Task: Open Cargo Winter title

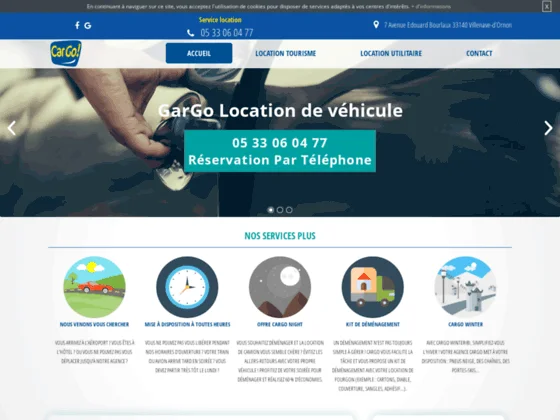Action: pos(465,324)
